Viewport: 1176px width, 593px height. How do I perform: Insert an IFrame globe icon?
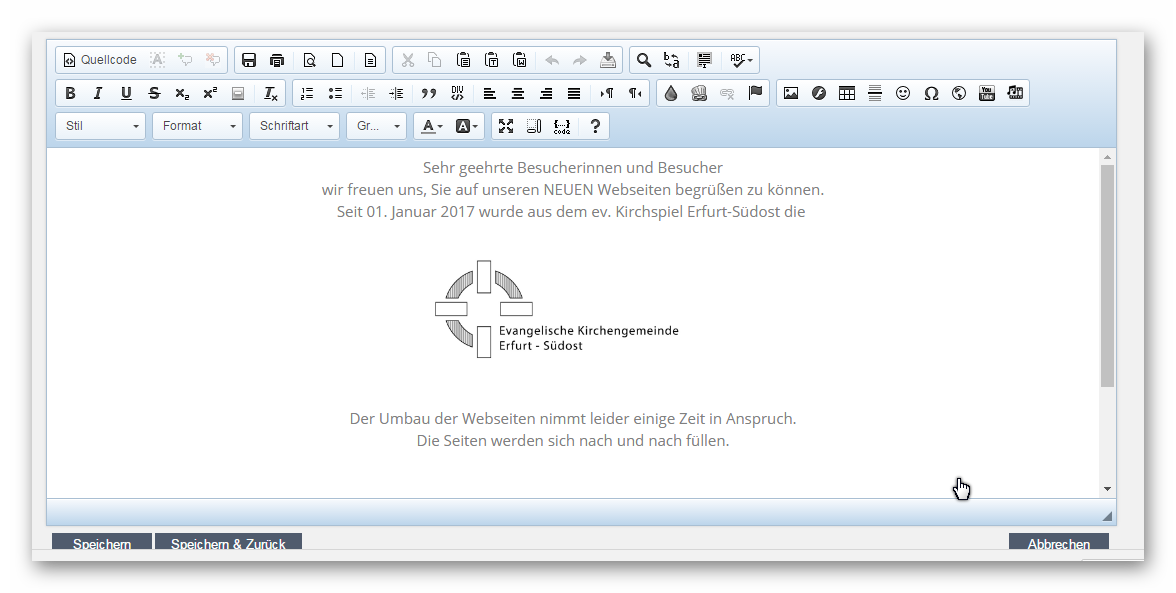(x=958, y=93)
